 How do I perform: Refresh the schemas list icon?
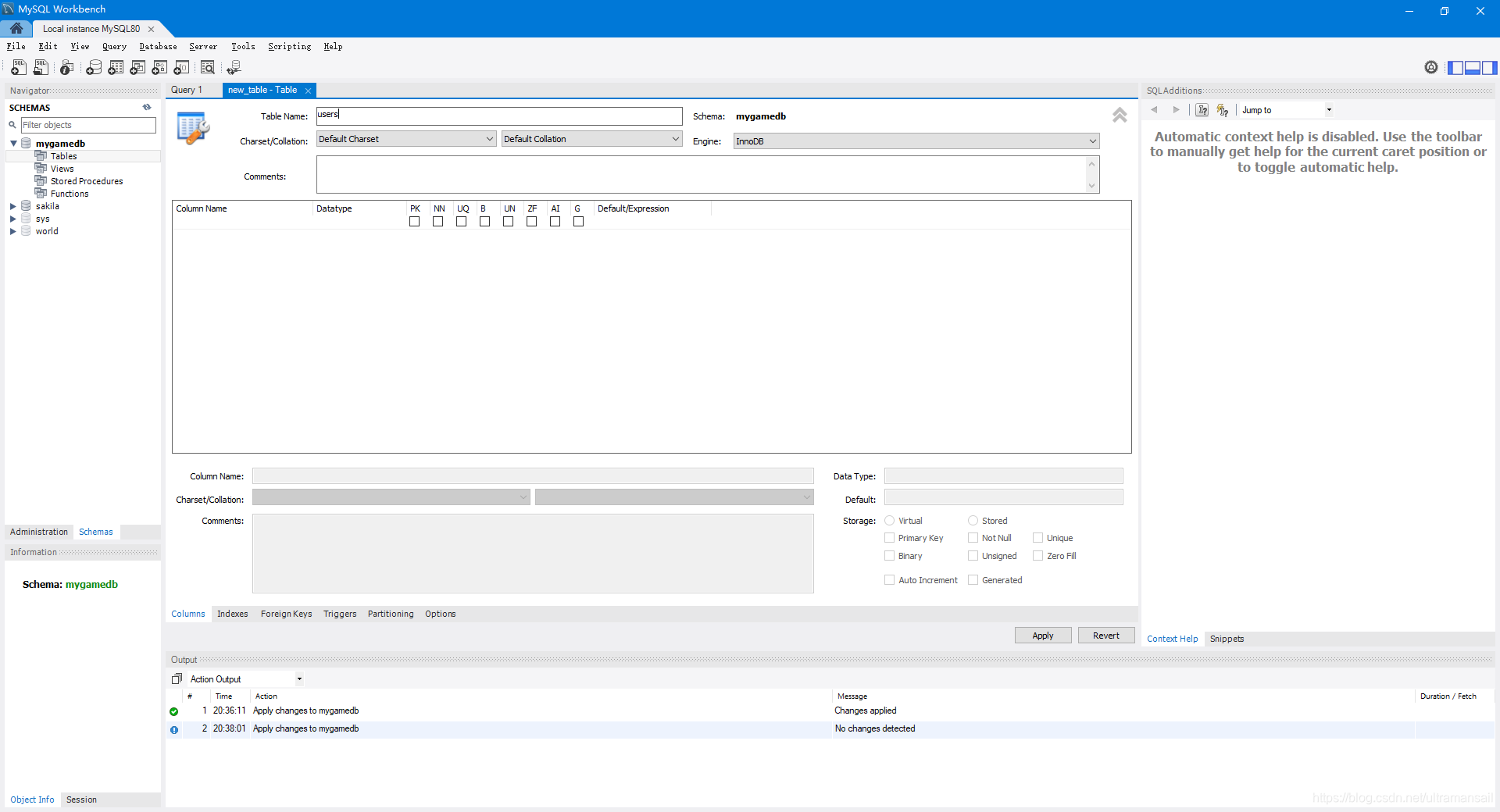(147, 107)
